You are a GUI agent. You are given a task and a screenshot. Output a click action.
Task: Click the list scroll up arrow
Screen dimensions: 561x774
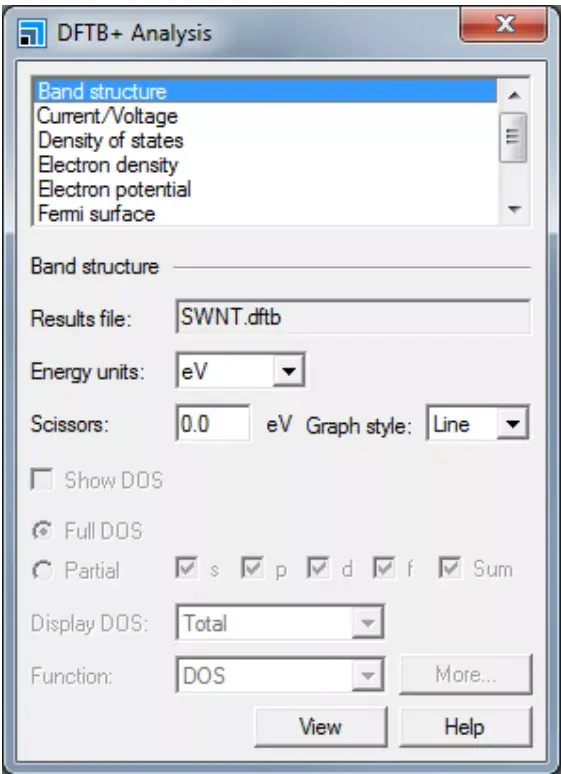pyautogui.click(x=514, y=95)
